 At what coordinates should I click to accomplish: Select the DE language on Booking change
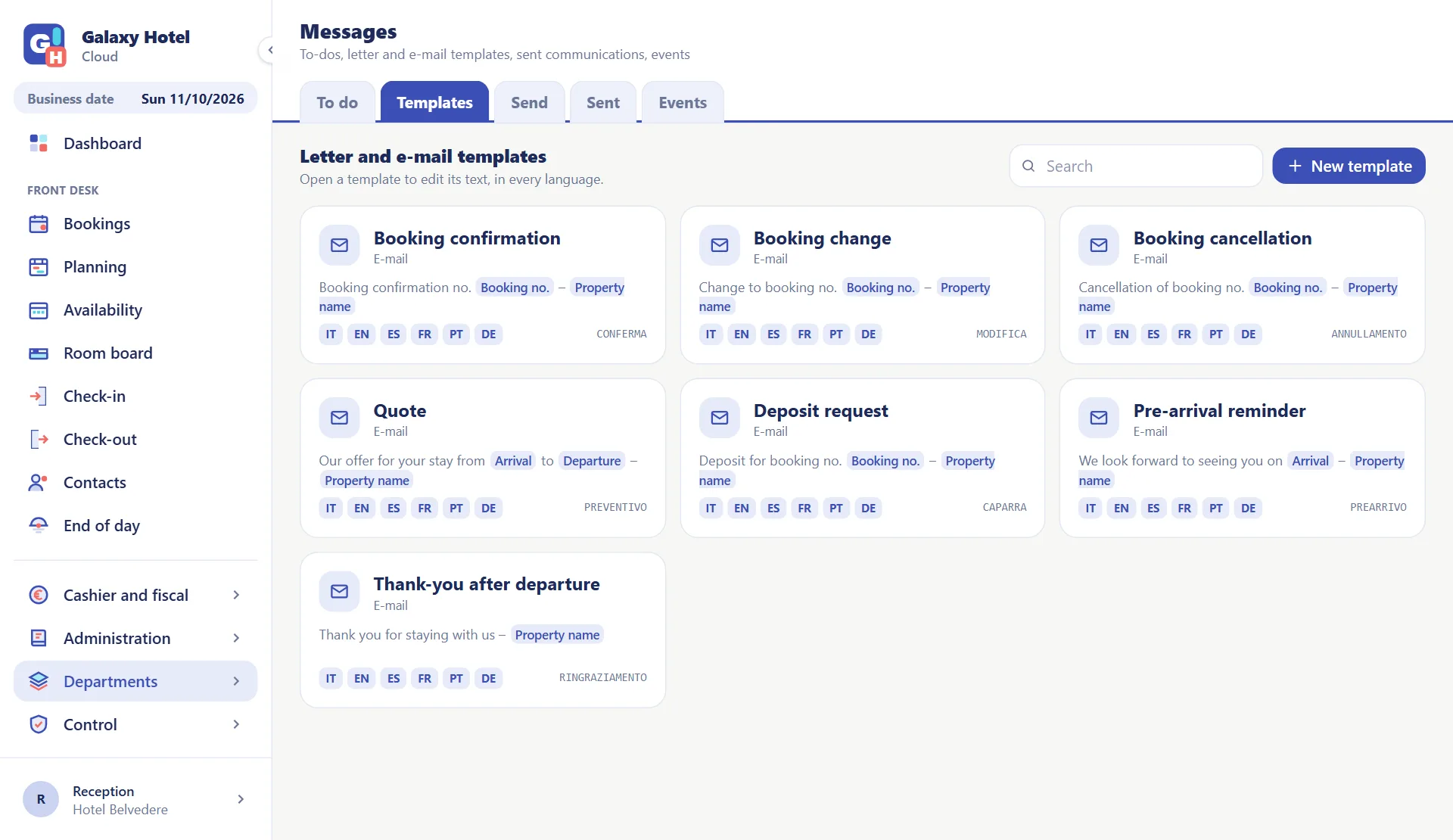coord(868,334)
